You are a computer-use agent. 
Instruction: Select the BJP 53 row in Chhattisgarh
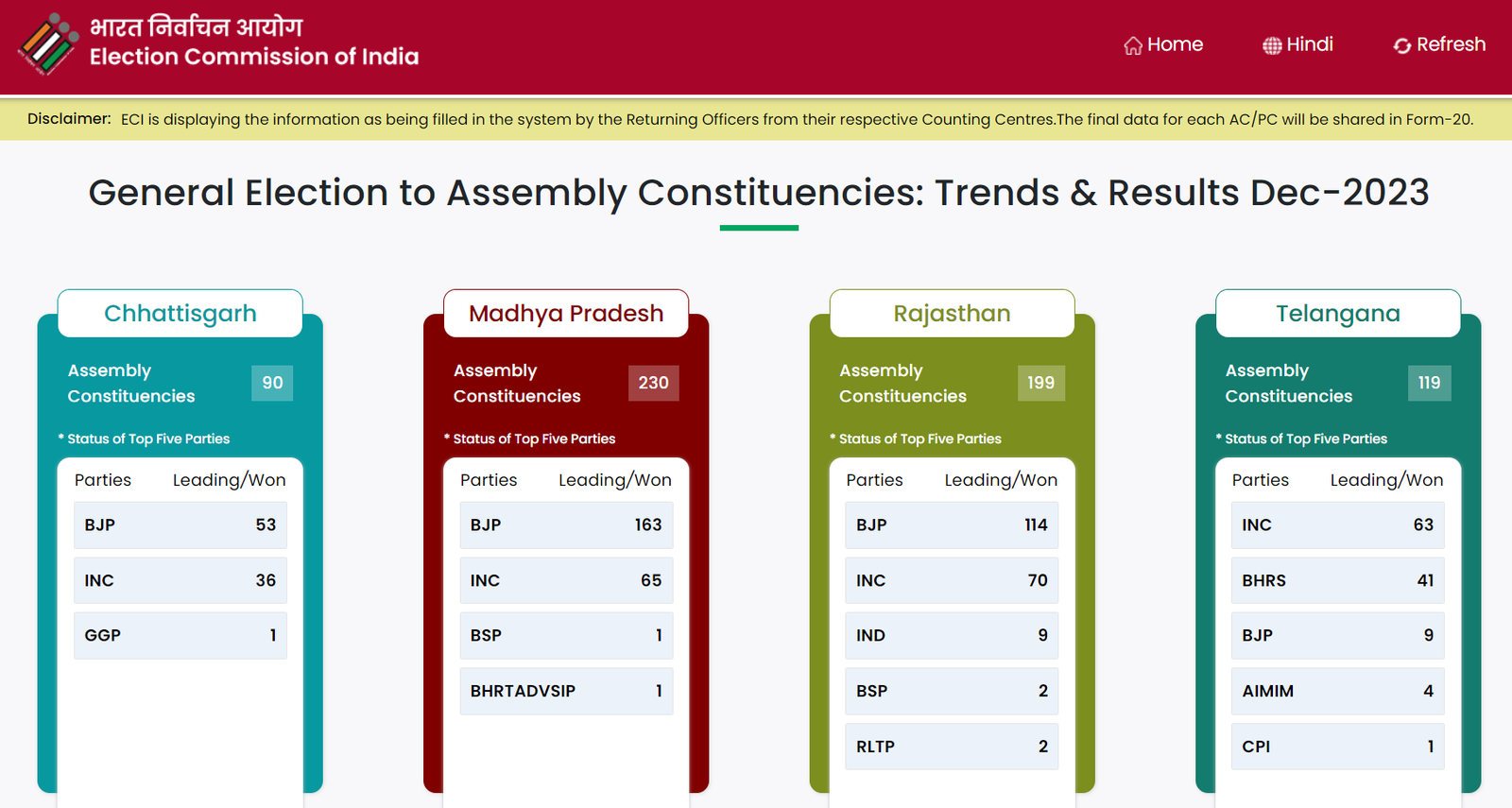[x=180, y=525]
